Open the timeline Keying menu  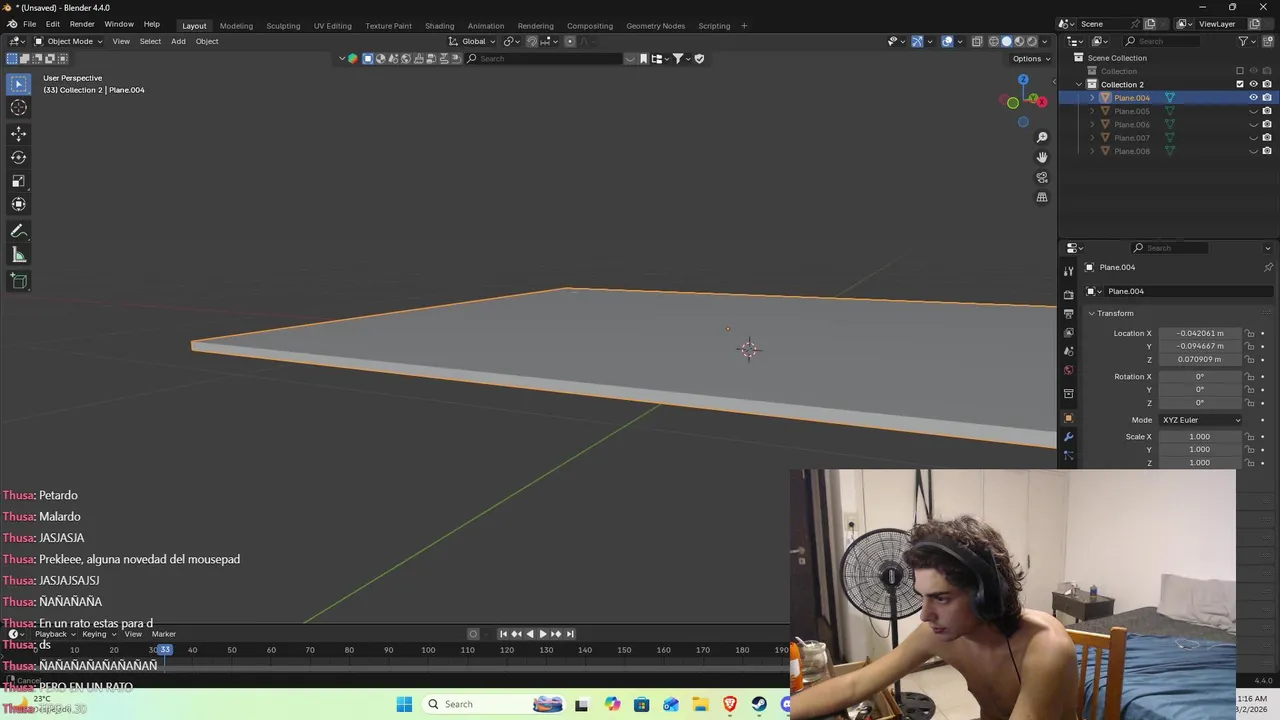(97, 634)
